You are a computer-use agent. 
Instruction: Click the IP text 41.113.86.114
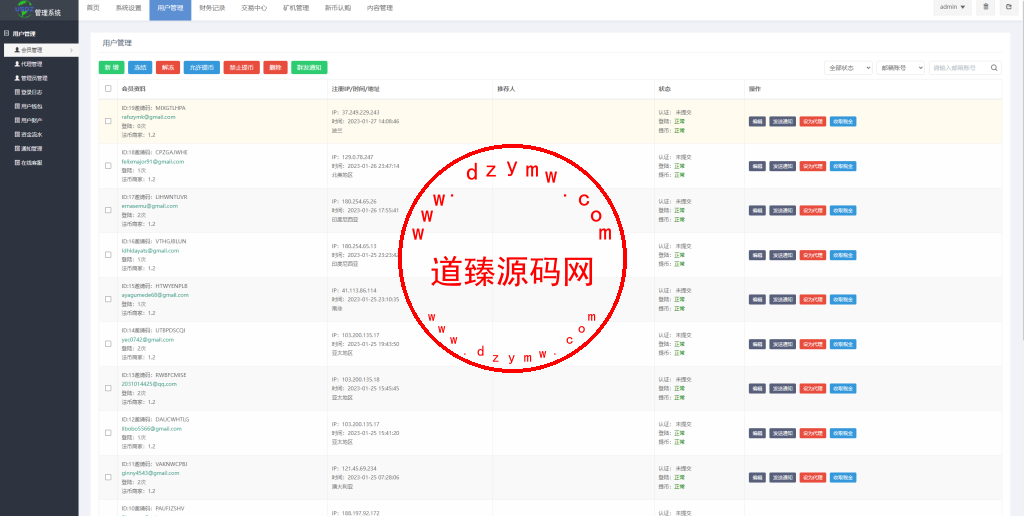coord(359,291)
